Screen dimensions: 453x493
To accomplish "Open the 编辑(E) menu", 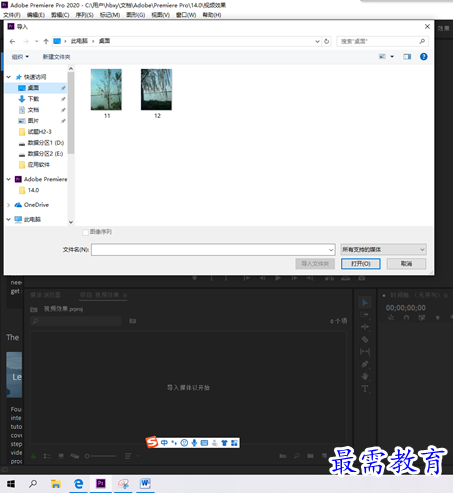I will 36,15.
